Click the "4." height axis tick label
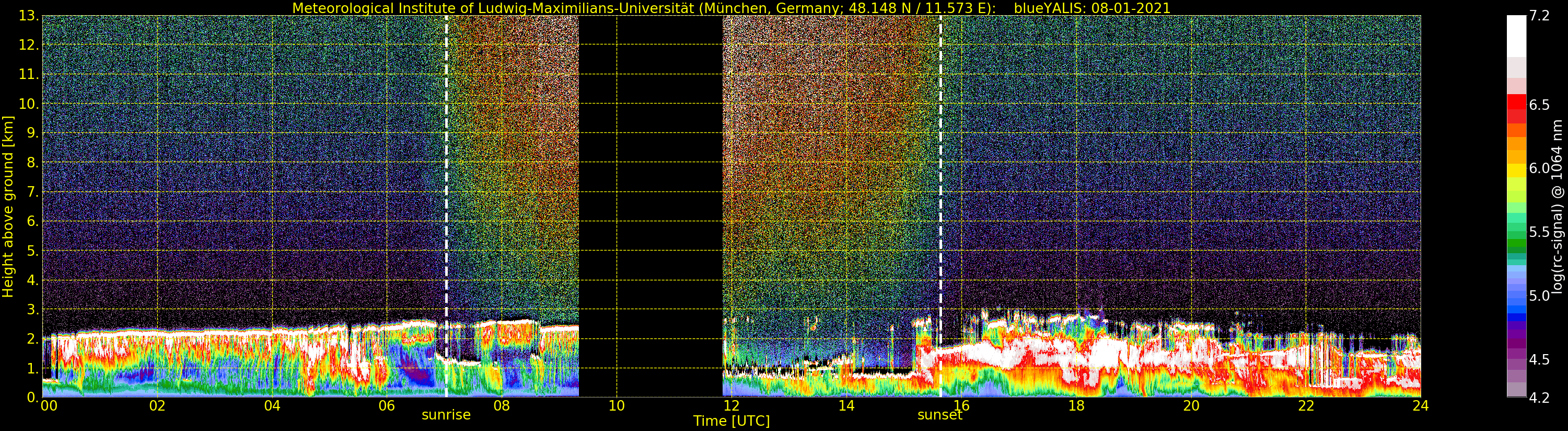Screen dimensions: 1568x431 pyautogui.click(x=33, y=280)
